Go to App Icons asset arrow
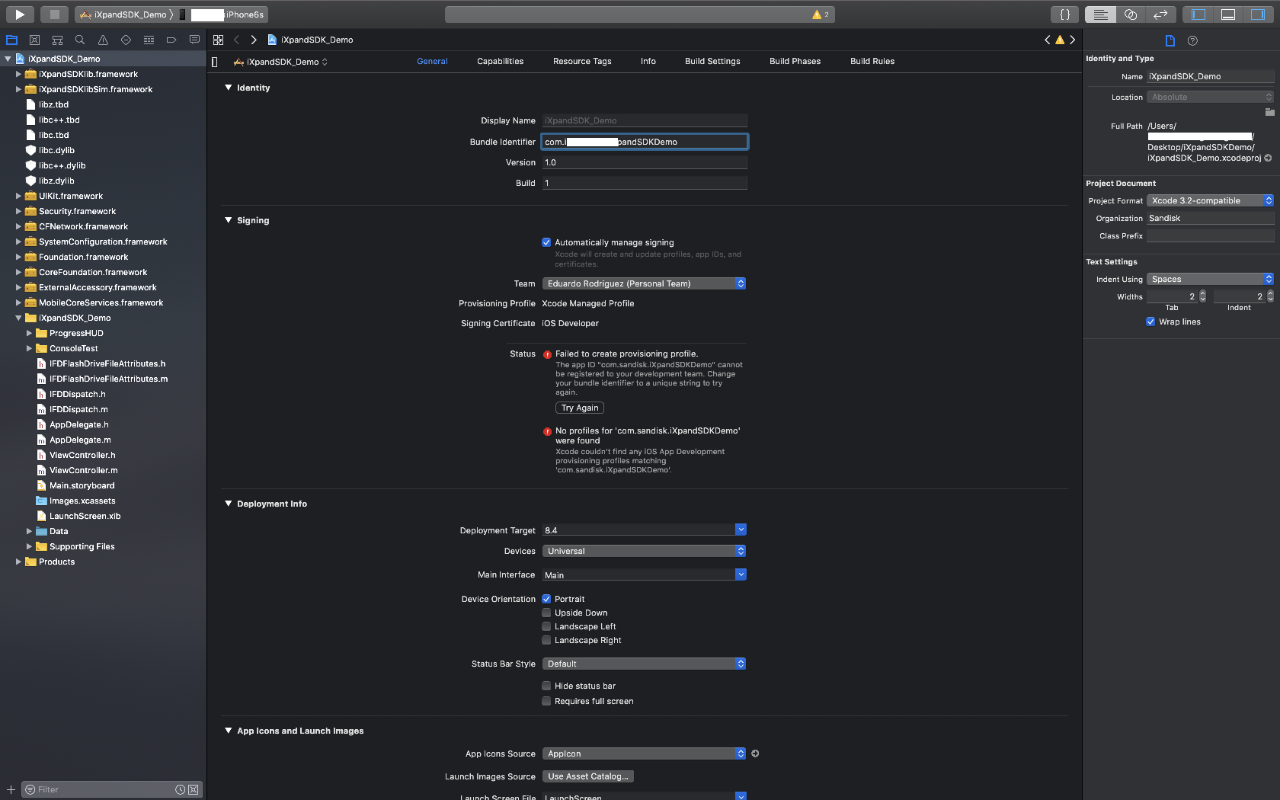This screenshot has width=1280, height=800. coord(755,754)
